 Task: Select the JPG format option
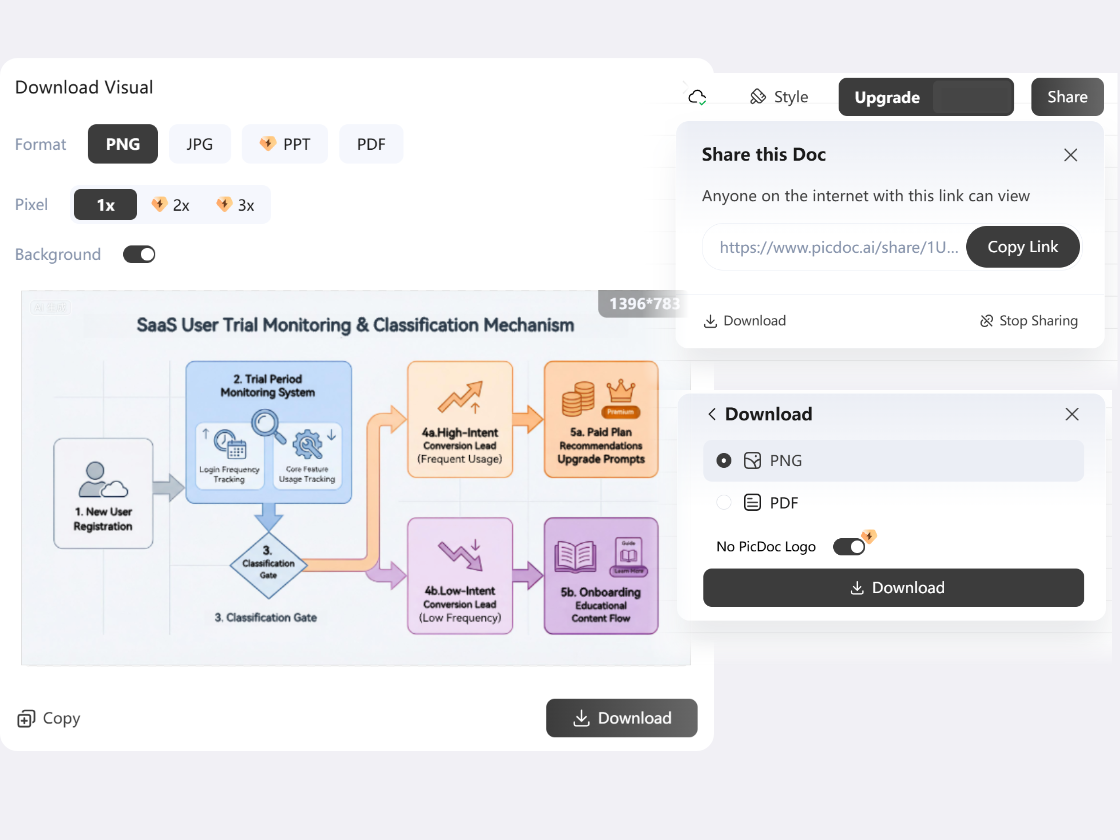point(199,143)
